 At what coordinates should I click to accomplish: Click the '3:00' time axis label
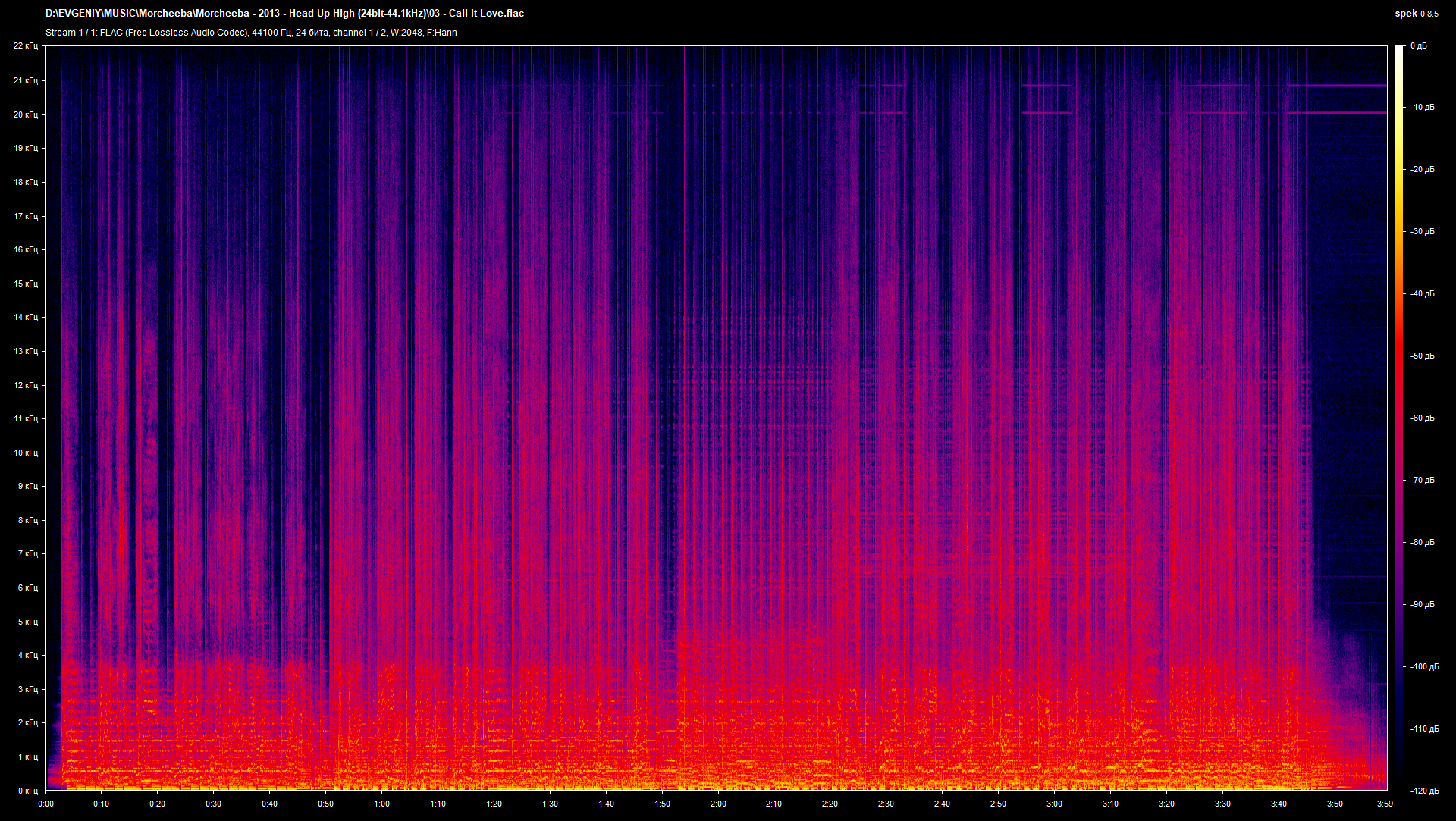[x=1055, y=804]
